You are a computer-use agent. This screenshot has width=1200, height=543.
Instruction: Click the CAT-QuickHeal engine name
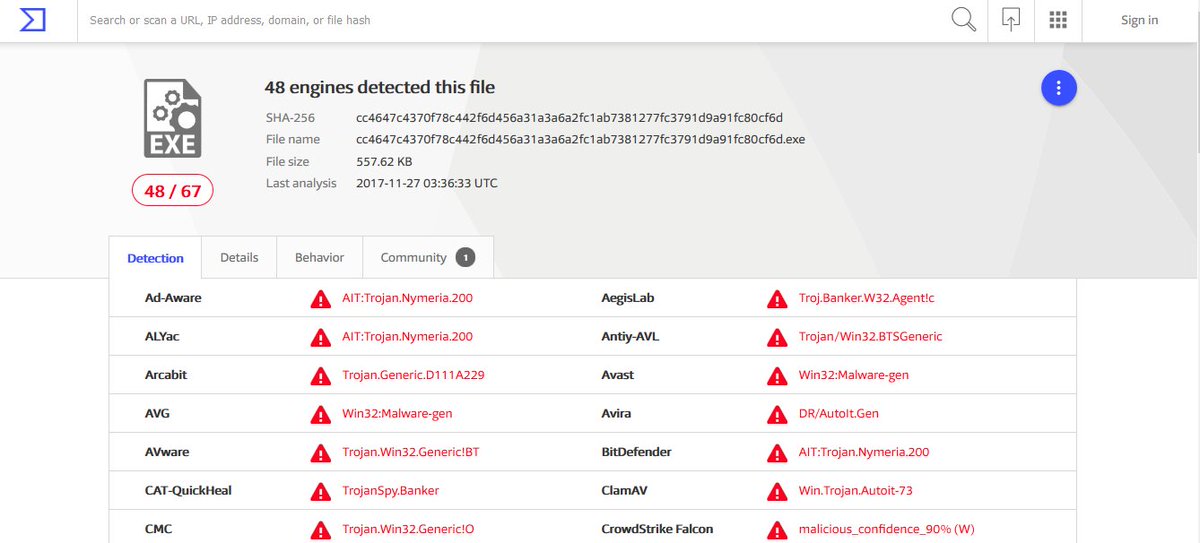[188, 491]
